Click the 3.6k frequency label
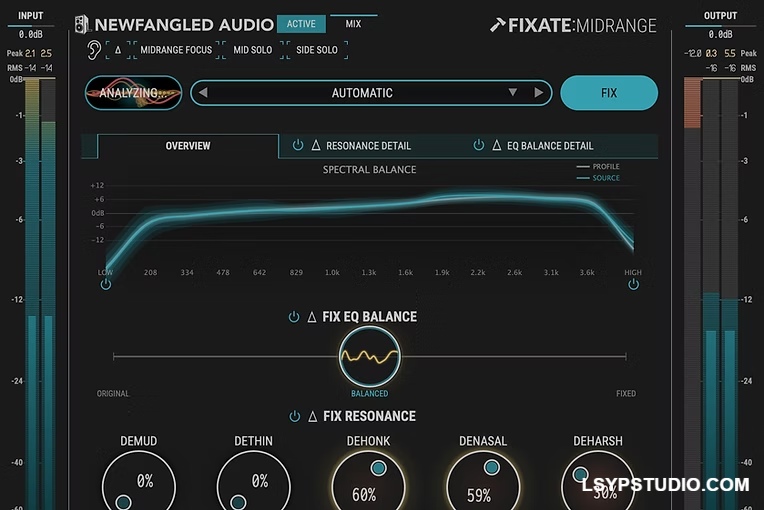This screenshot has width=764, height=510. [x=587, y=273]
